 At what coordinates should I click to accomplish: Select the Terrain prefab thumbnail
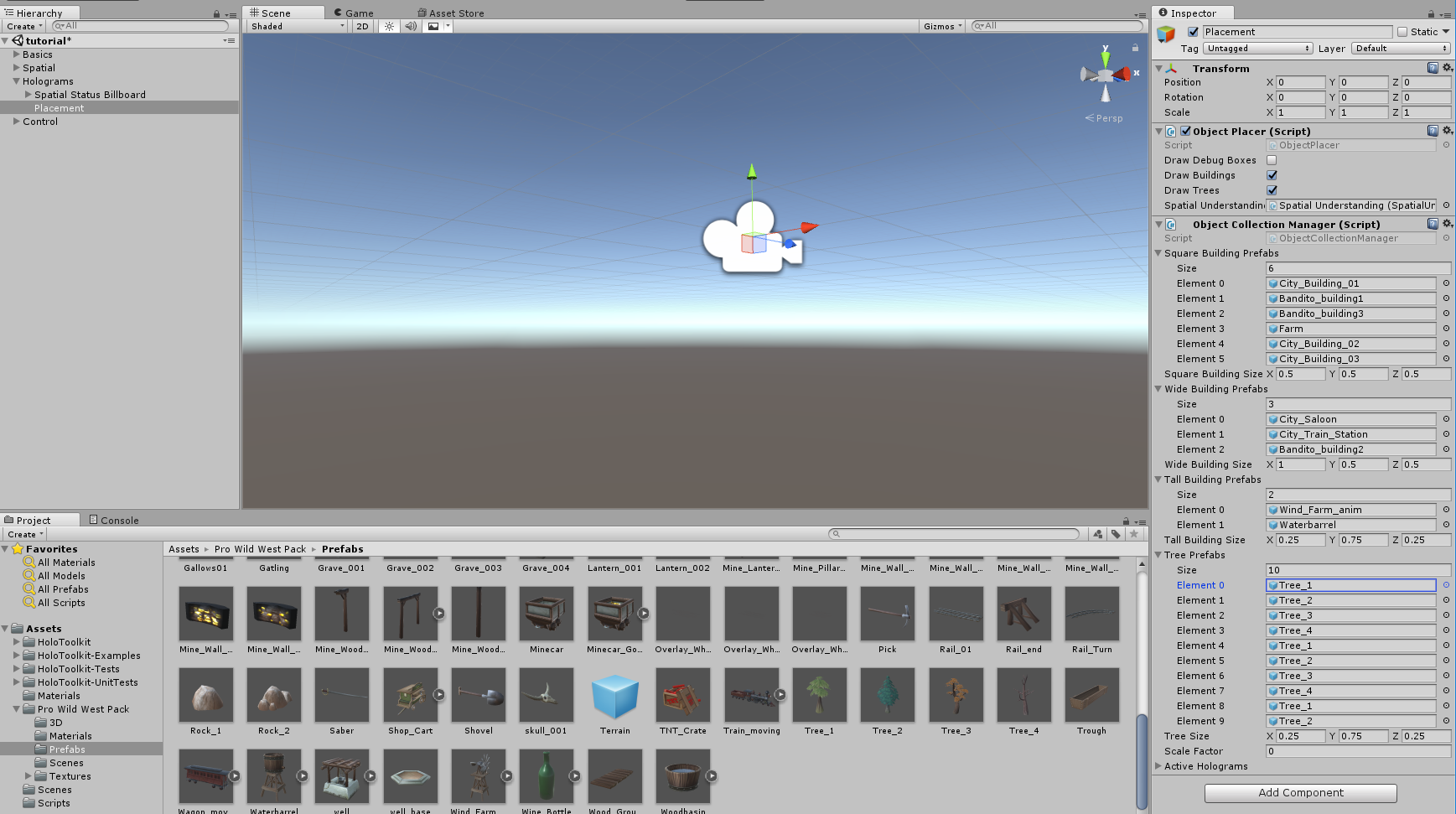[614, 695]
